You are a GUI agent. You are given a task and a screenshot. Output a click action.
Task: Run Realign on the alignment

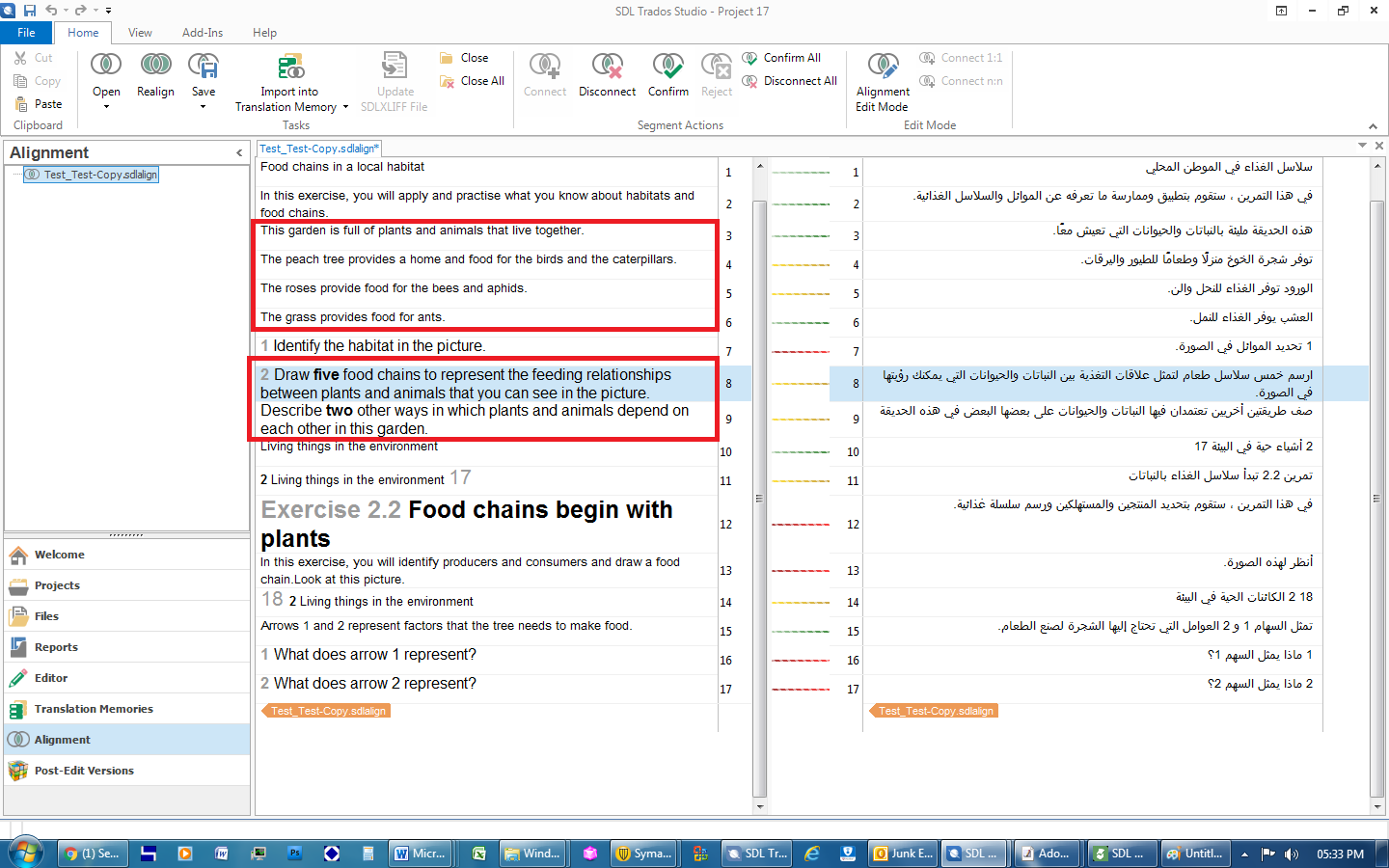coord(155,66)
